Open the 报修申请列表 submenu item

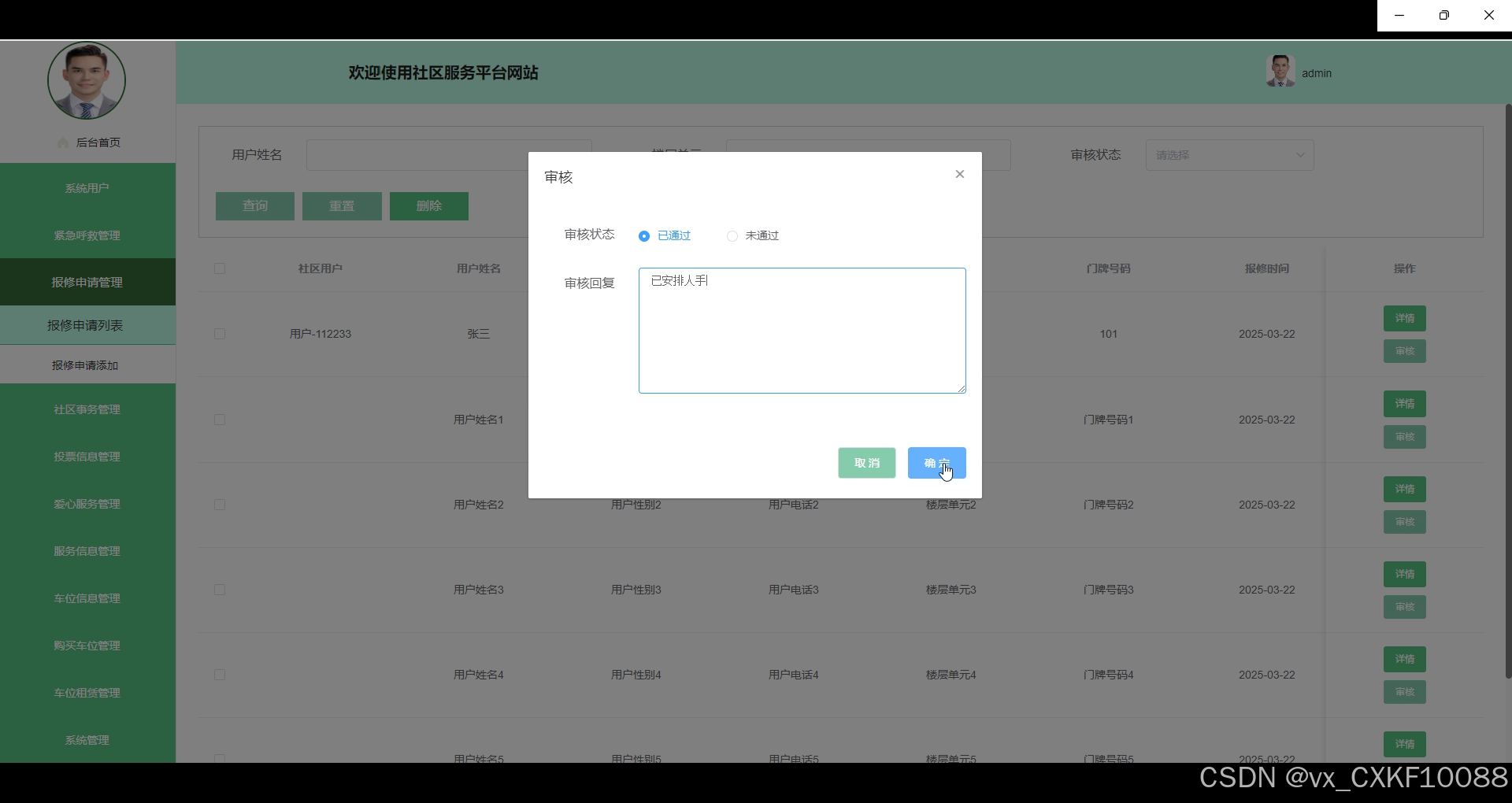87,325
